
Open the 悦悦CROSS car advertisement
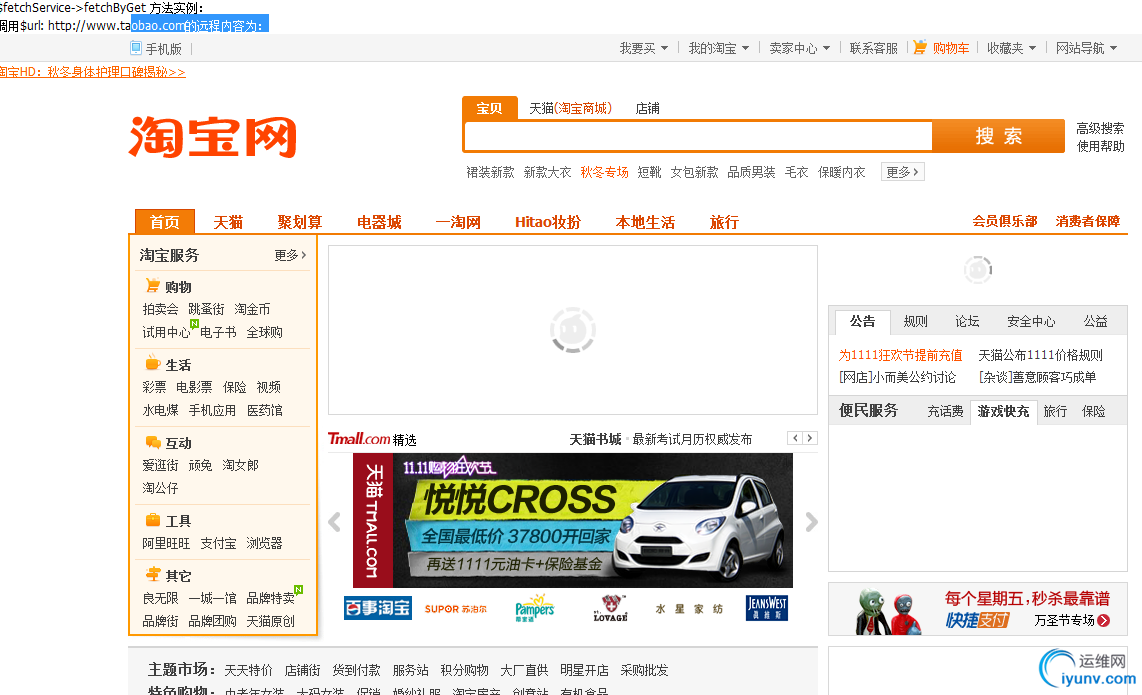572,520
